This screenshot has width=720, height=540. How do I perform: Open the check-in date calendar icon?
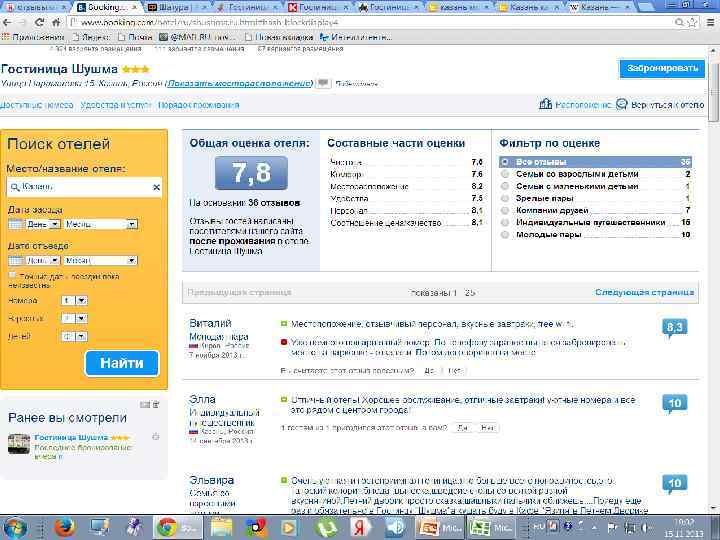tap(16, 224)
